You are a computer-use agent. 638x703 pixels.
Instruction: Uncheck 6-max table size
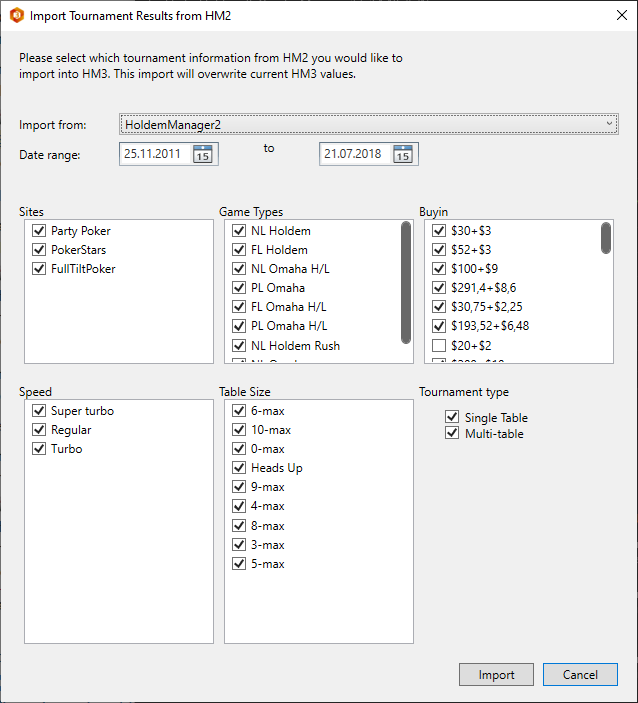click(239, 411)
